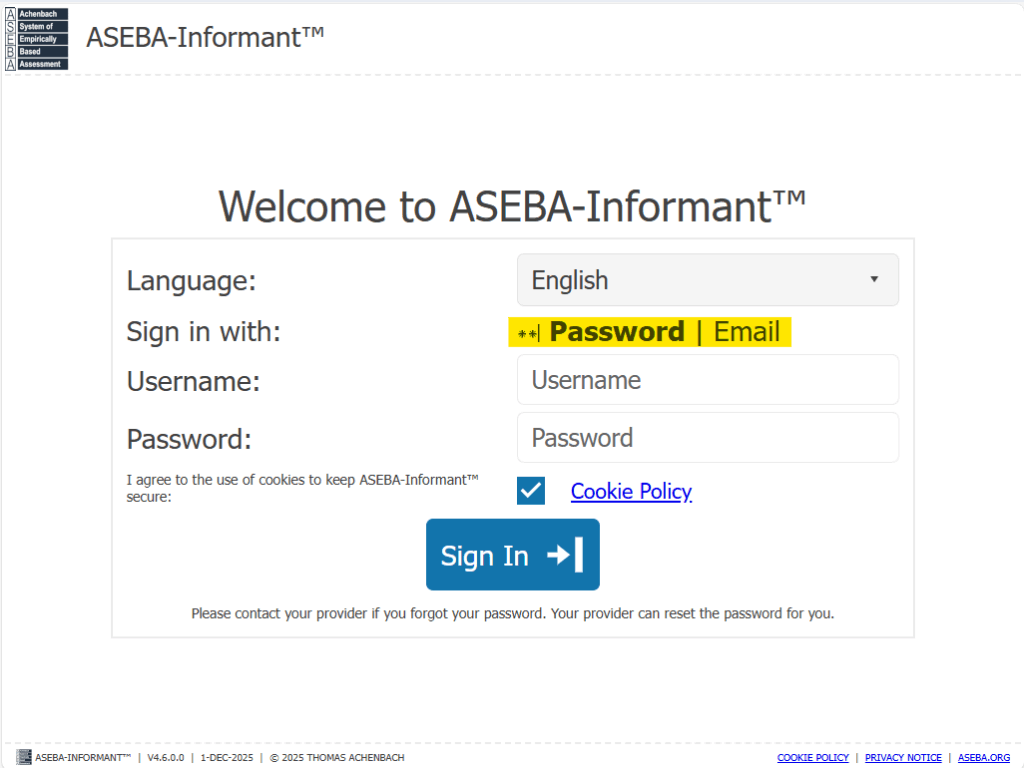The image size is (1024, 768).
Task: Focus the Username input field
Action: pyautogui.click(x=707, y=380)
